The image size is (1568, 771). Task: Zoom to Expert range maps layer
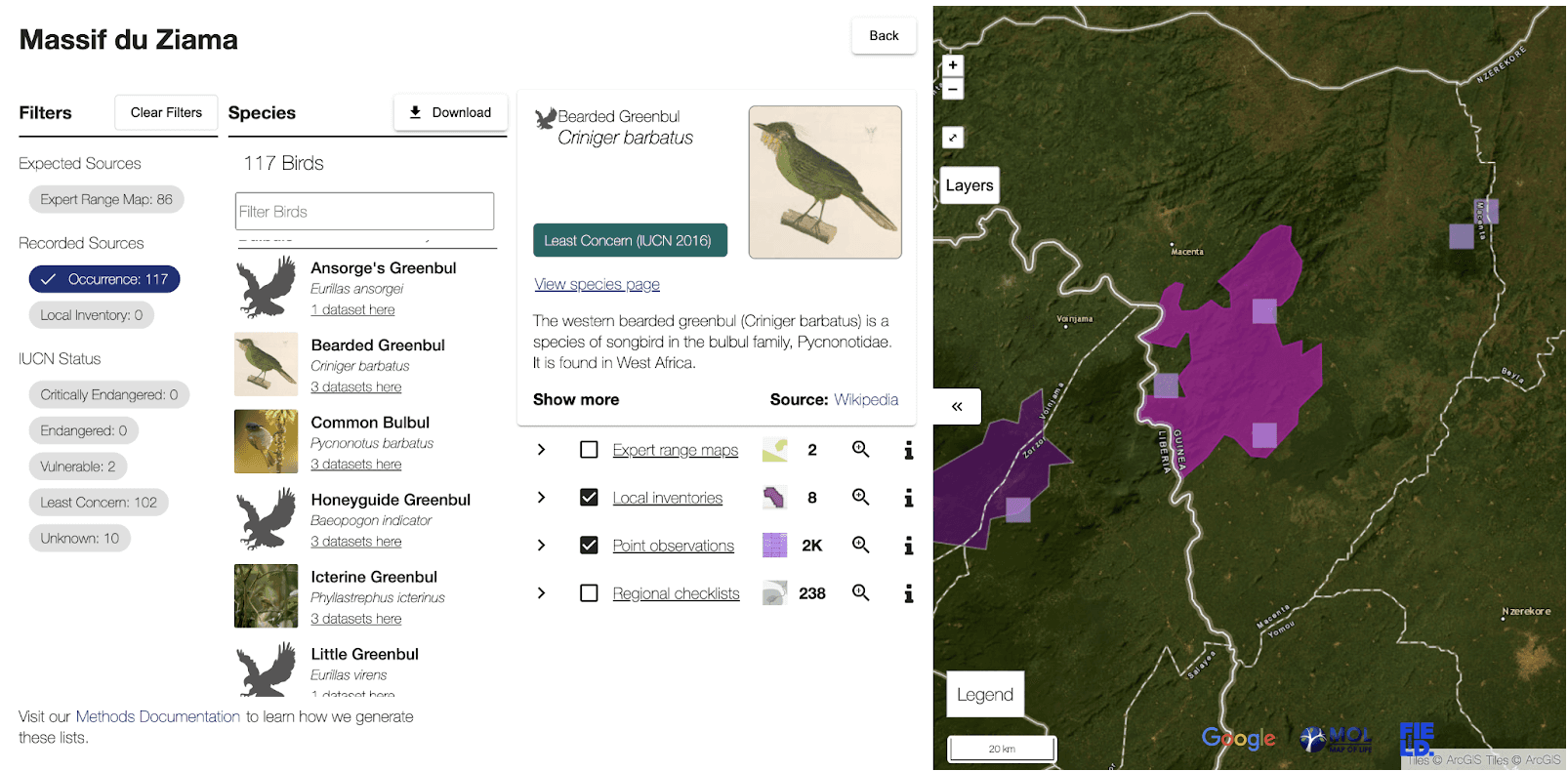pos(860,449)
